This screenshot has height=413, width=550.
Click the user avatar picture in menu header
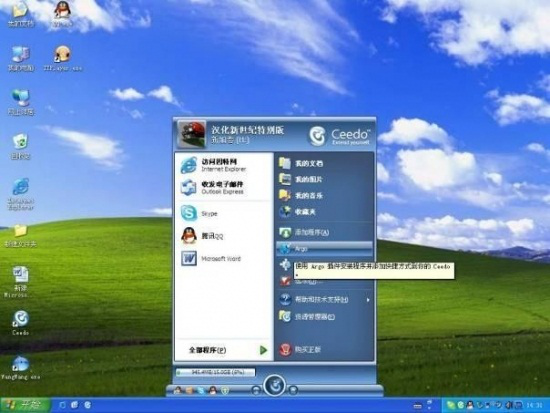[192, 134]
